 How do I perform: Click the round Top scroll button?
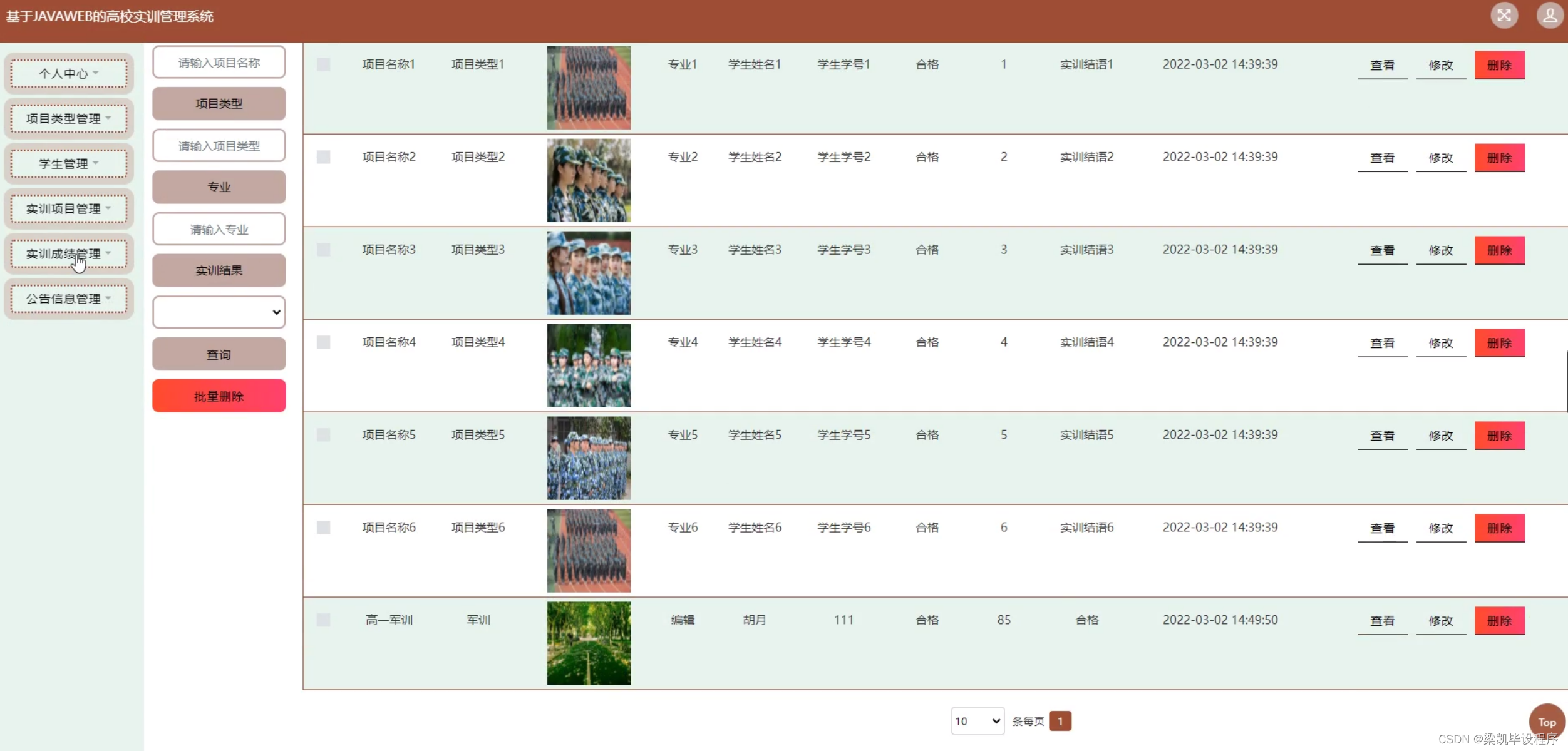click(1546, 722)
